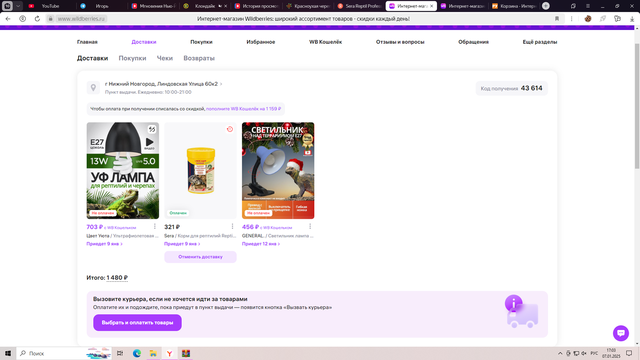The height and width of the screenshot is (360, 640).
Task: Go to Главная in the top navigation
Action: point(87,42)
